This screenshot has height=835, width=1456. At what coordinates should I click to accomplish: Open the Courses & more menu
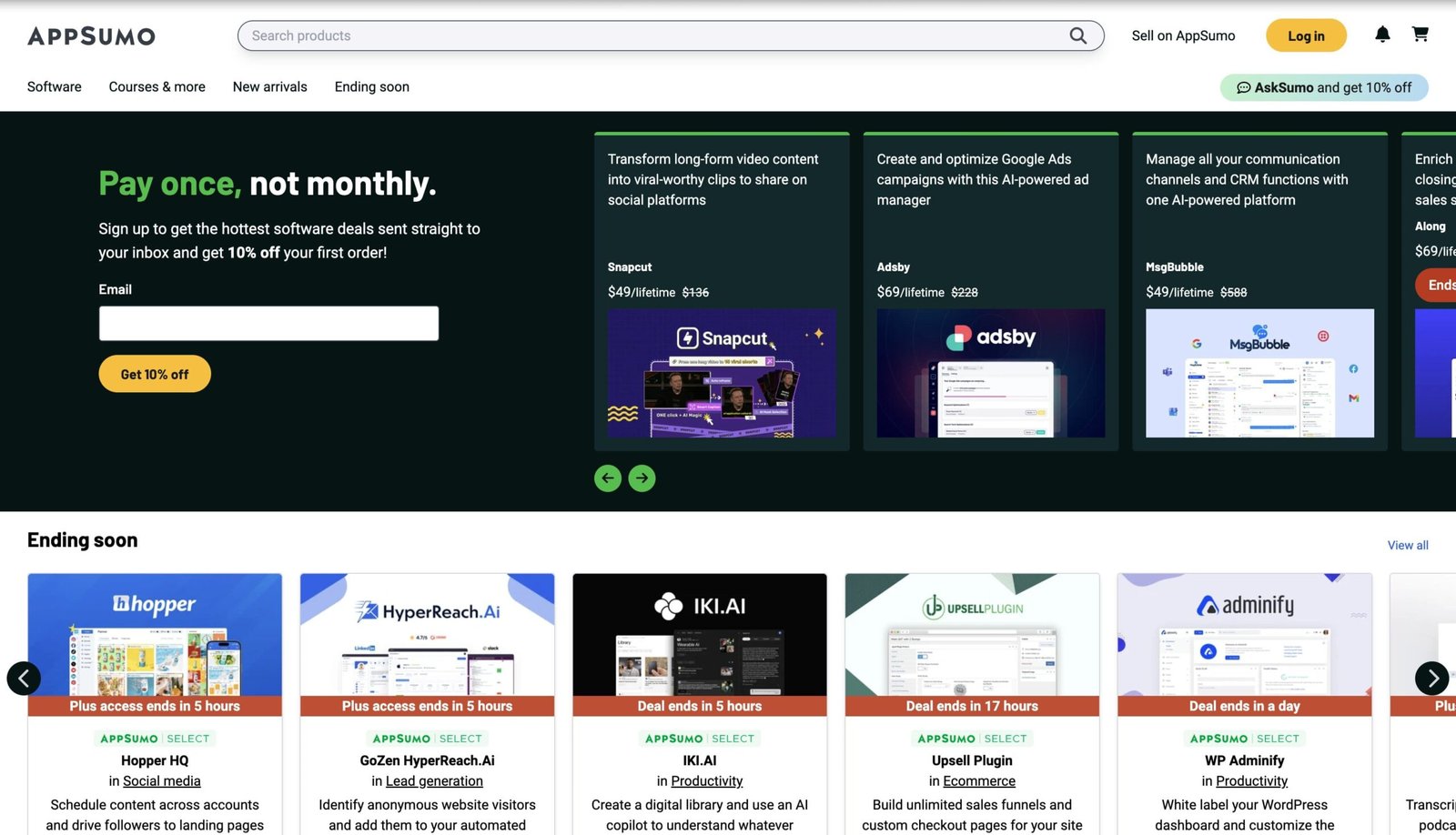pyautogui.click(x=157, y=86)
